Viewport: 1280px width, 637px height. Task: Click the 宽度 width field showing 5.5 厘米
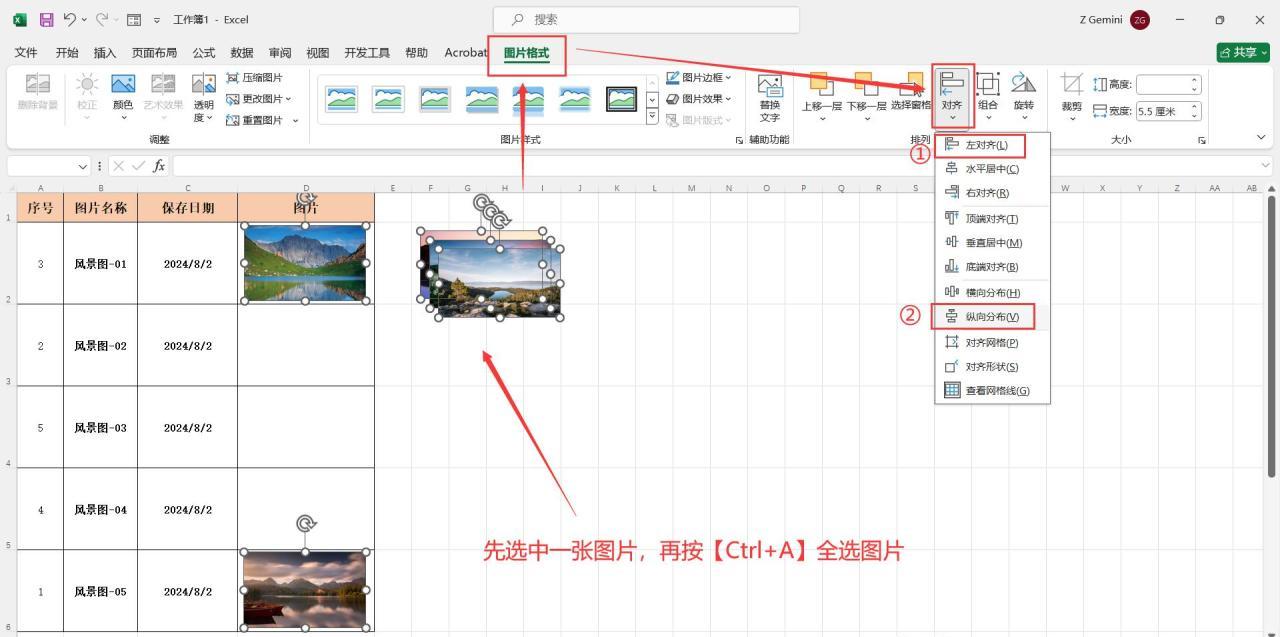[x=1168, y=111]
